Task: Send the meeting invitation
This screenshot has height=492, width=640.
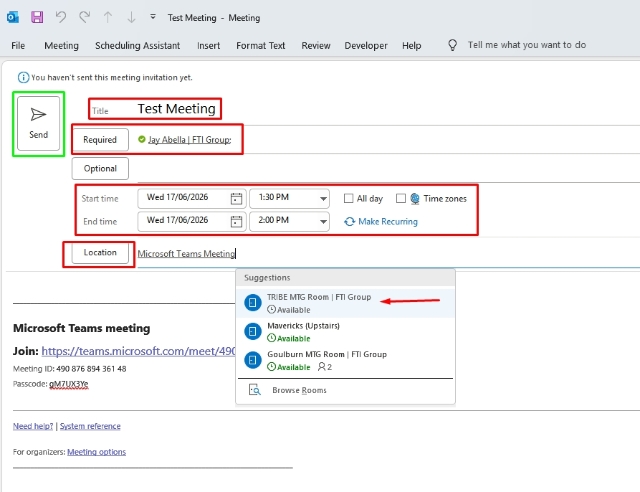Action: pos(38,123)
